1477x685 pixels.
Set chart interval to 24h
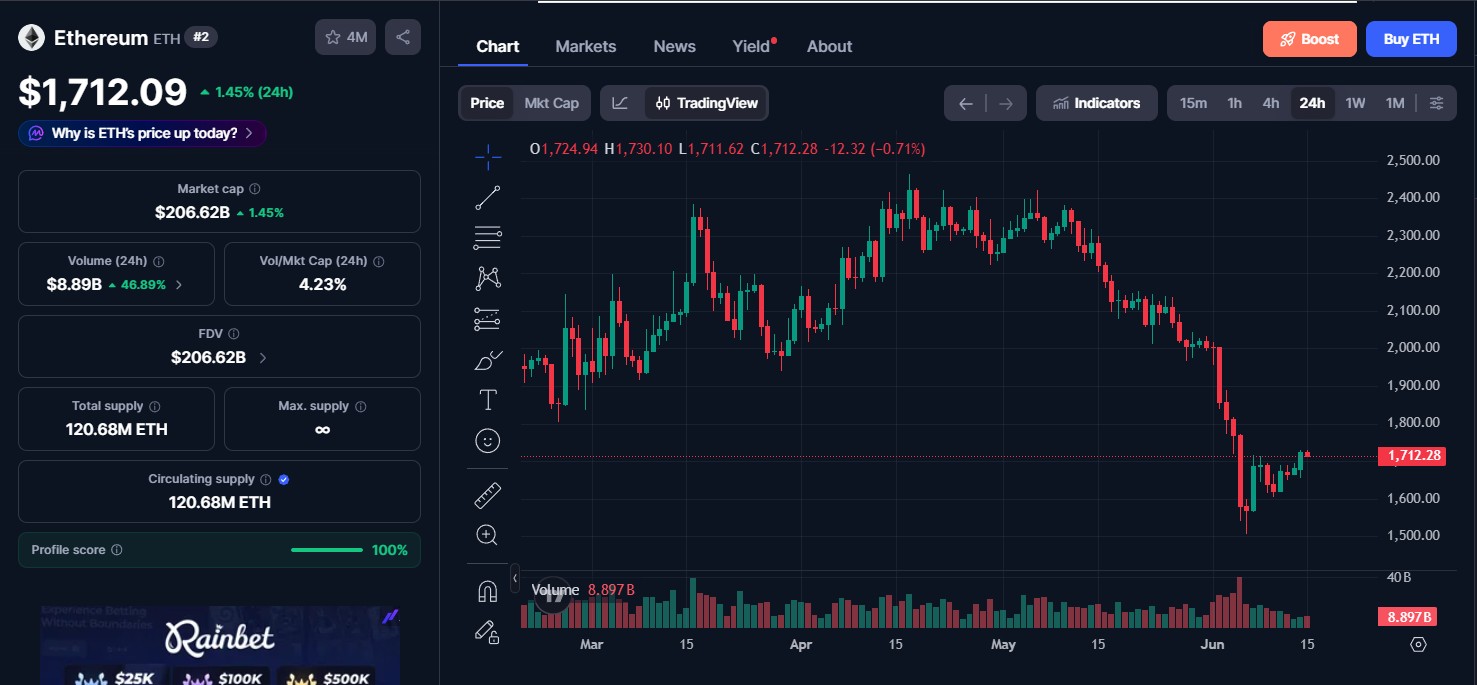click(1312, 103)
